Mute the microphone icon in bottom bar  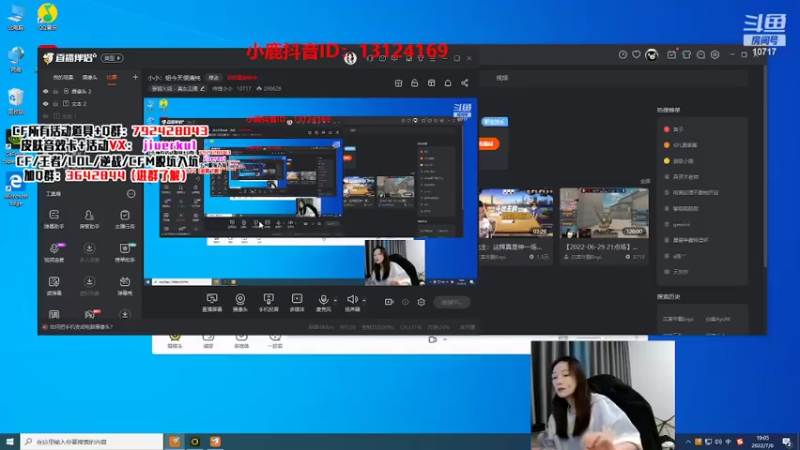coord(323,301)
